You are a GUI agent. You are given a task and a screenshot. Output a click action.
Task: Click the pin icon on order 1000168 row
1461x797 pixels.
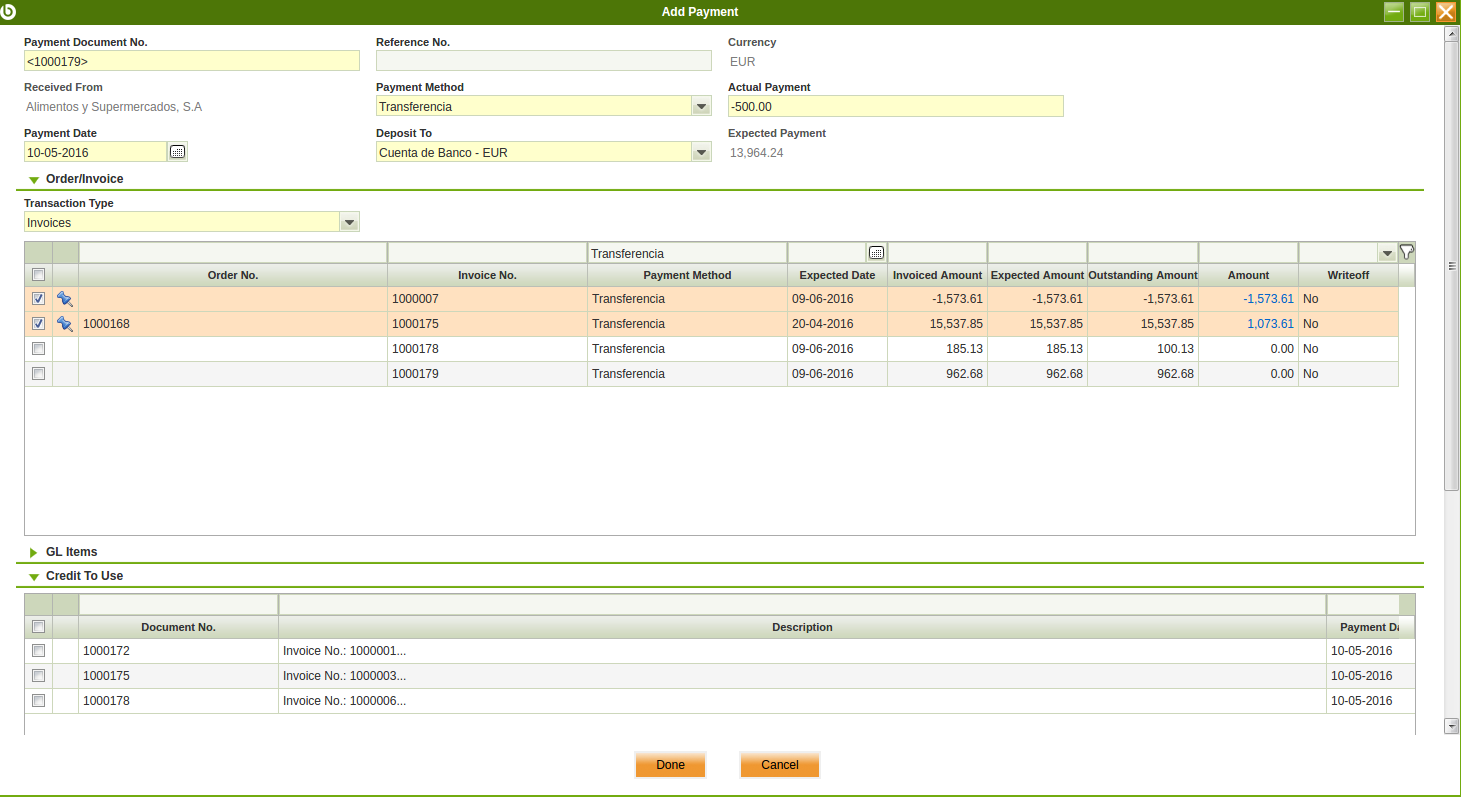tap(65, 324)
